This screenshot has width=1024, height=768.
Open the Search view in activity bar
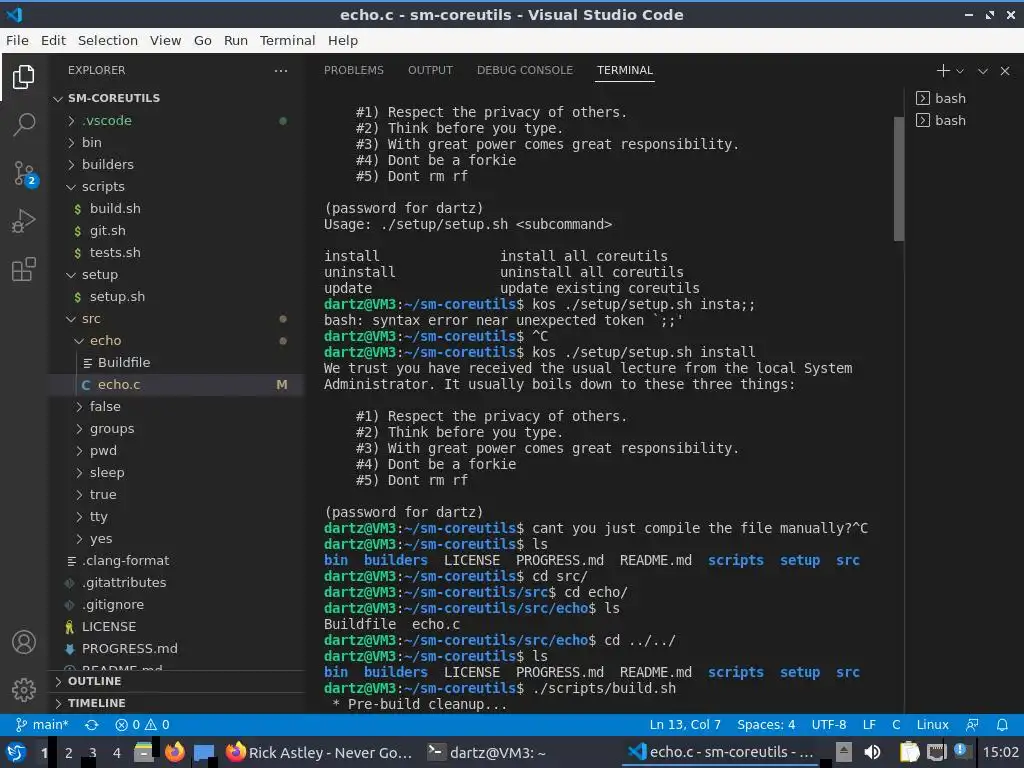[x=24, y=124]
